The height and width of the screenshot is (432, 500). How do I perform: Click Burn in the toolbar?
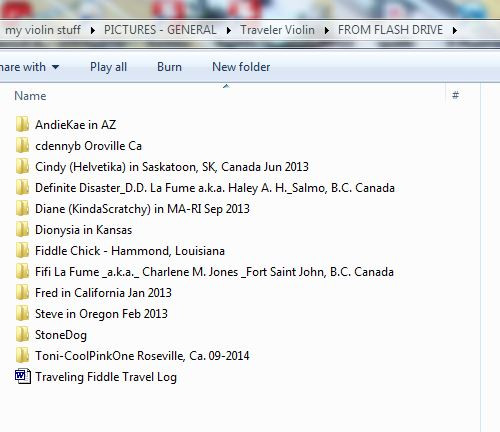pyautogui.click(x=169, y=67)
